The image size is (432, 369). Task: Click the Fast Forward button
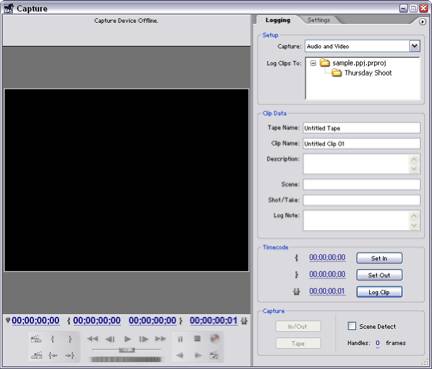[160, 339]
